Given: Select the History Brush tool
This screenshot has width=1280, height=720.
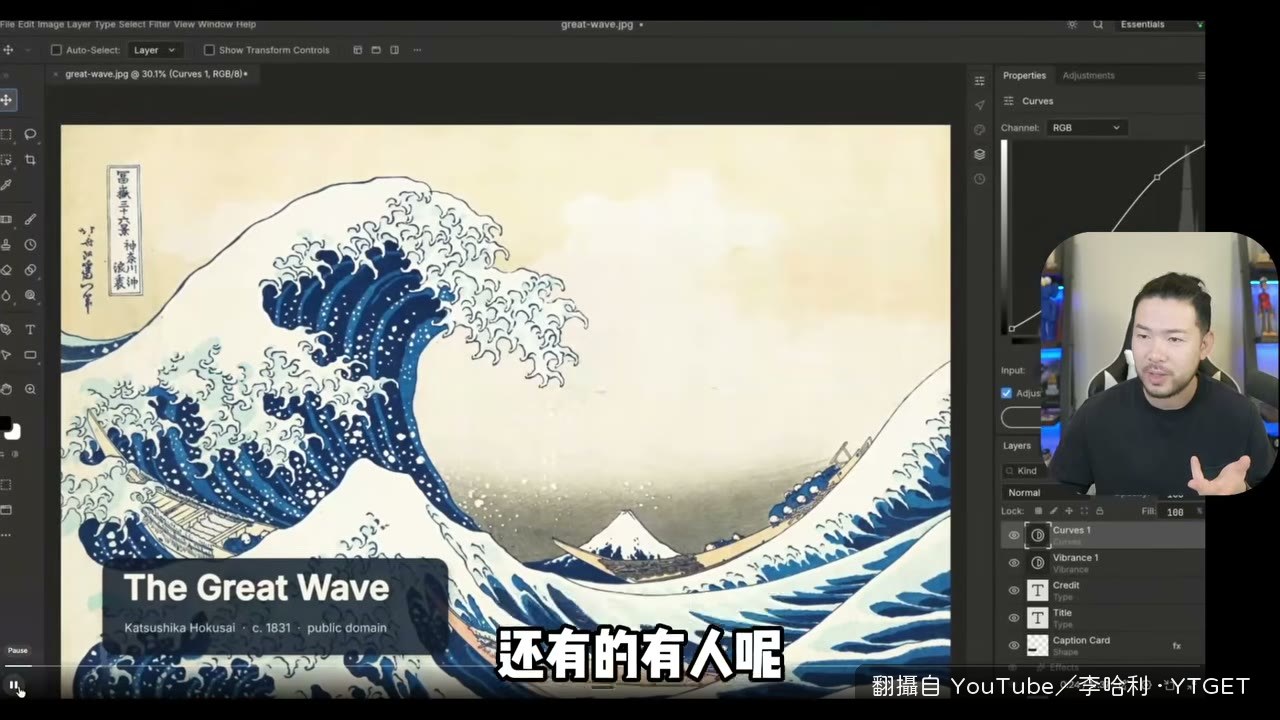Looking at the screenshot, I should (30, 244).
